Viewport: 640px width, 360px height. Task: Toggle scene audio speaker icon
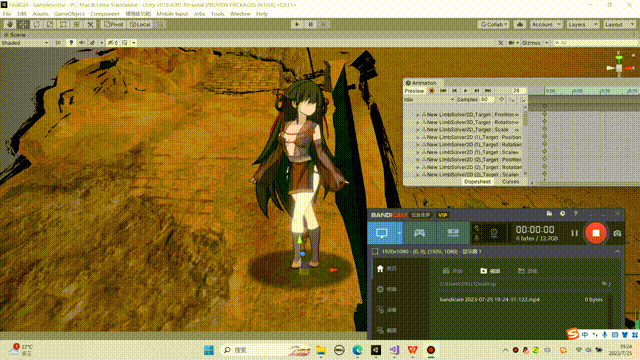(x=82, y=42)
